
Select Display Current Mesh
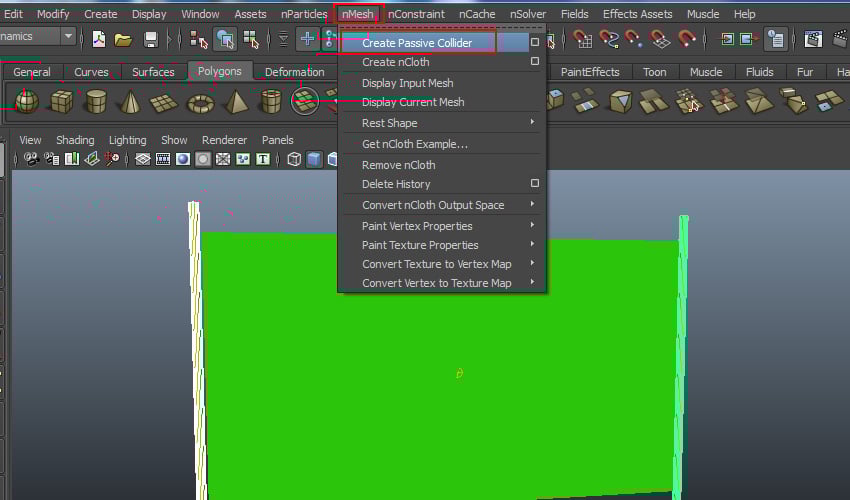[x=413, y=102]
